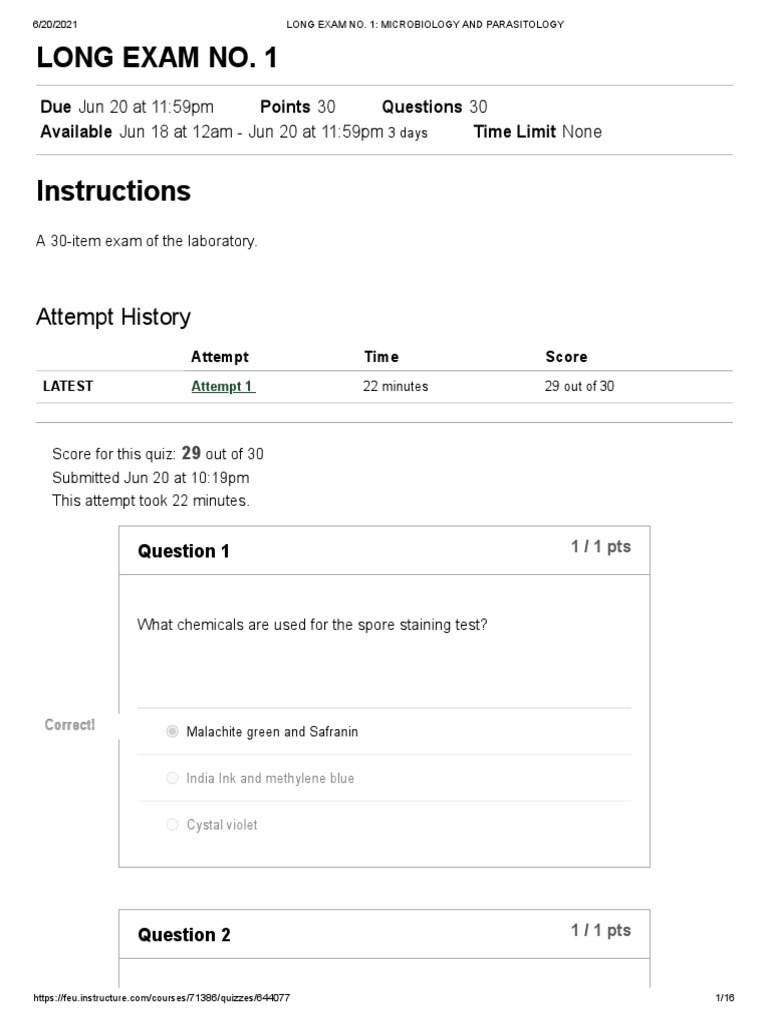Image resolution: width=768 pixels, height=1024 pixels.
Task: Click the Score column header
Action: pyautogui.click(x=566, y=357)
